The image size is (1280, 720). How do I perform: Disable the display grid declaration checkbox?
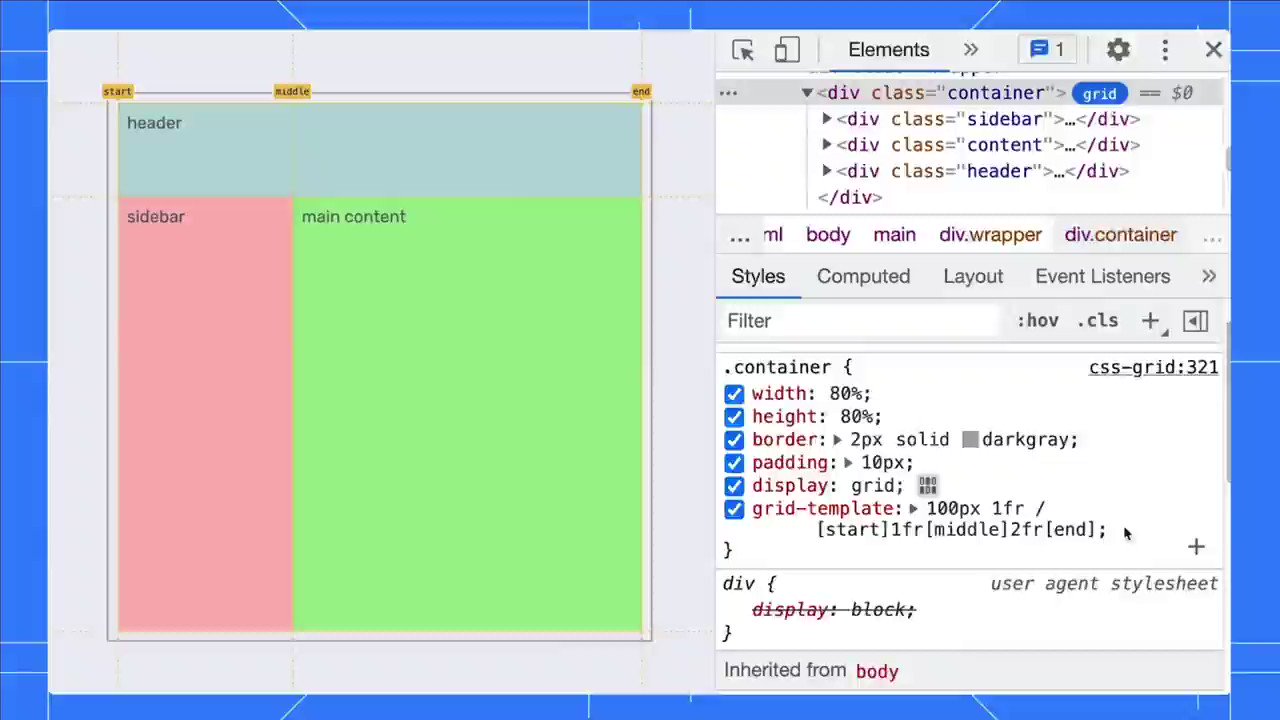(x=734, y=486)
